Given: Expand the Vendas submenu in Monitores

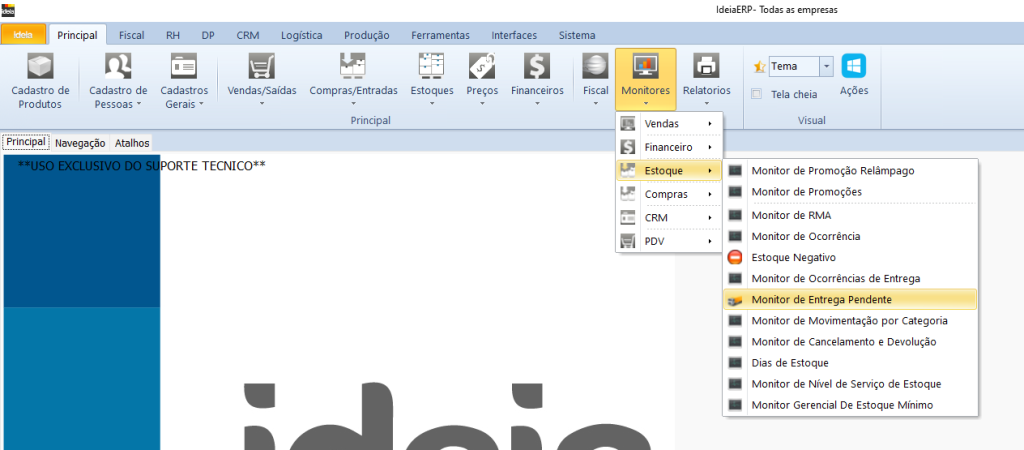Looking at the screenshot, I should click(667, 123).
